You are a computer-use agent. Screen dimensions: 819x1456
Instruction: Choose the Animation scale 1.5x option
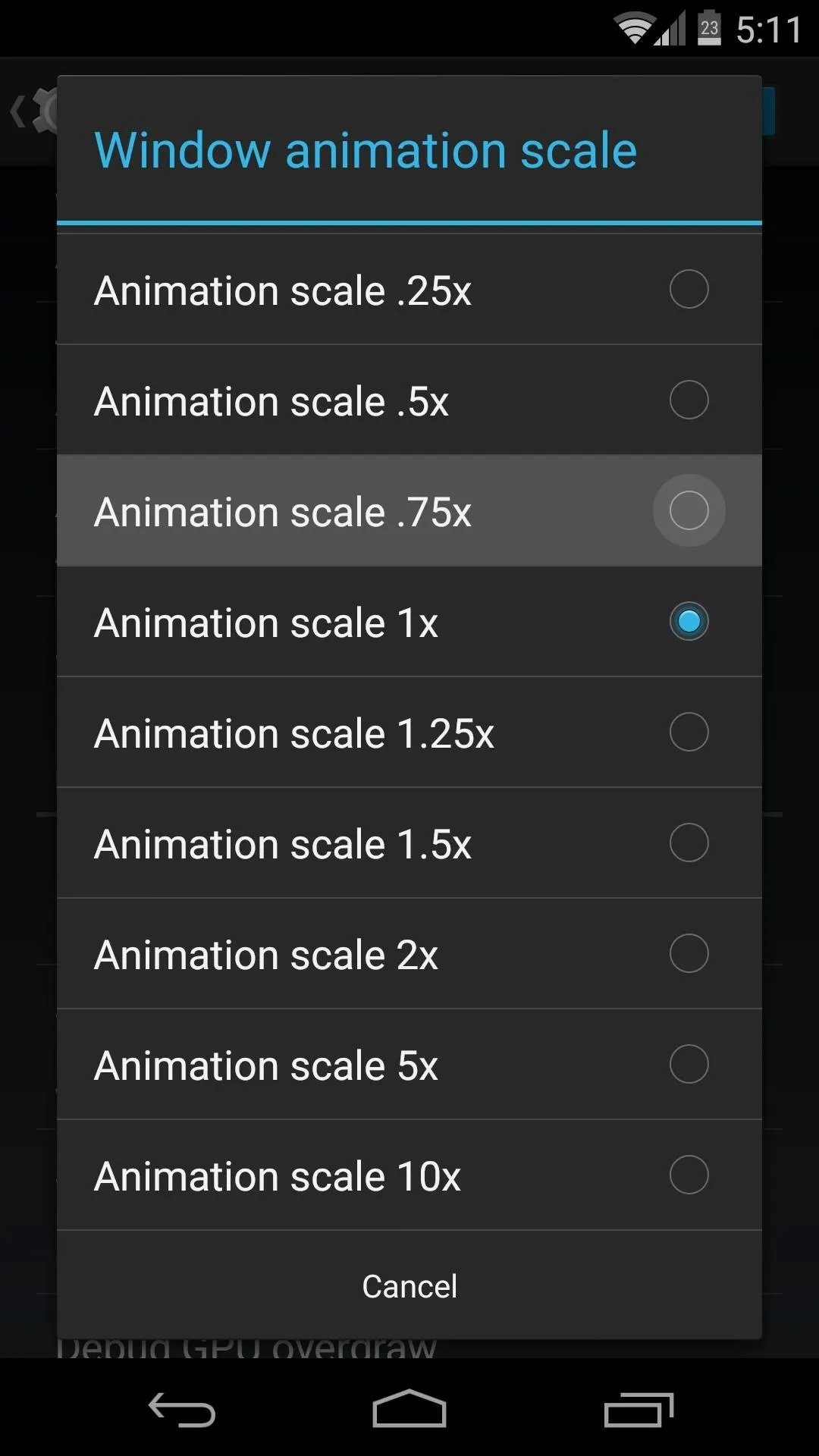409,843
